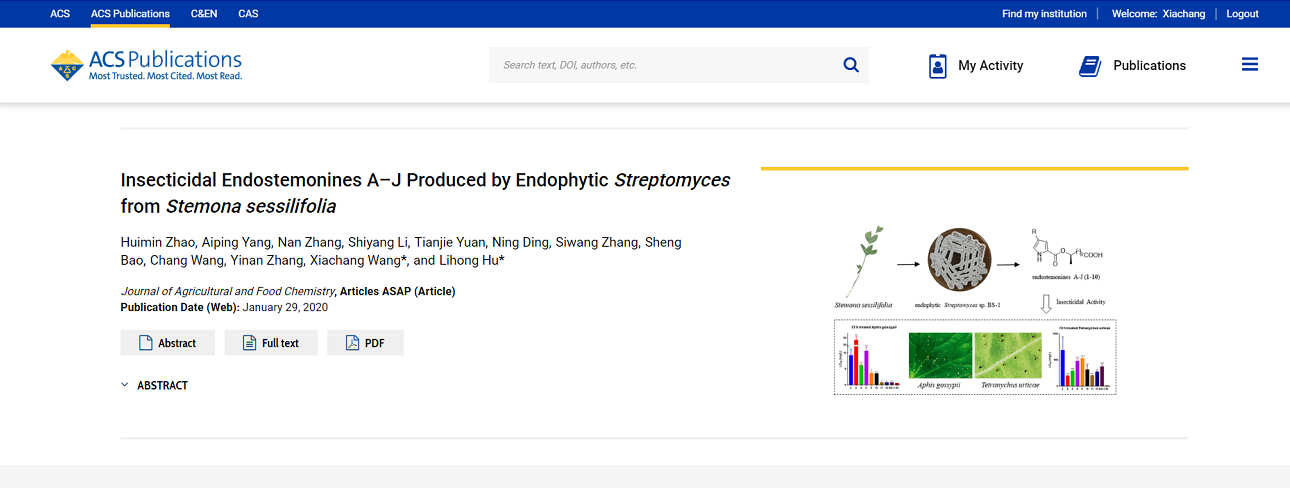Click the Abstract document icon
The image size is (1290, 488).
pyautogui.click(x=146, y=343)
